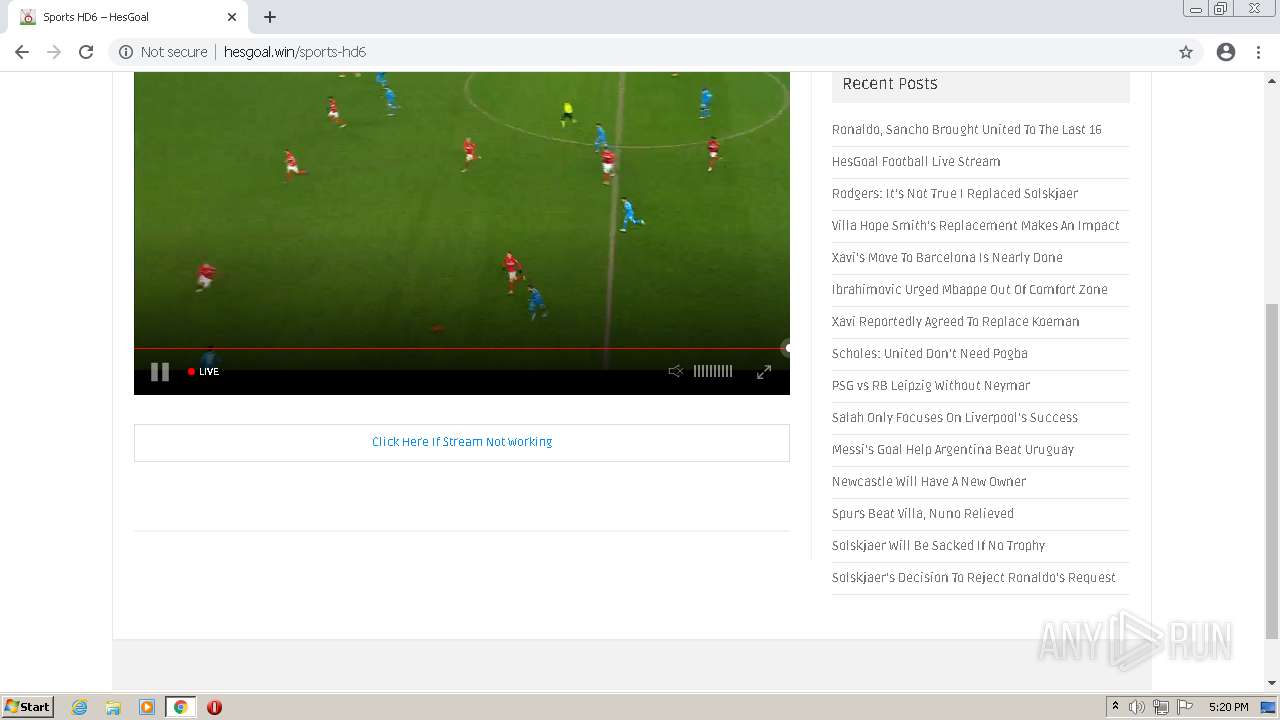The image size is (1280, 720).
Task: Open Salah Only Focuses On Liverpool's Success
Action: point(954,418)
